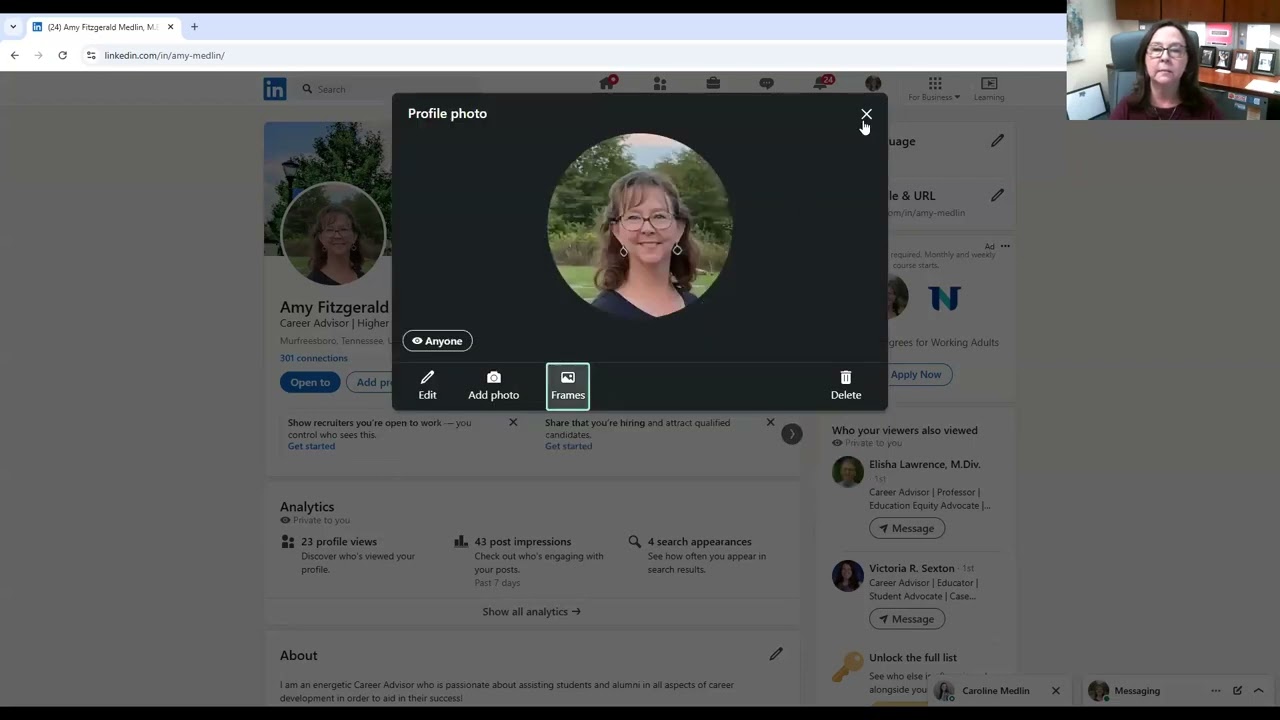Reload the LinkedIn page

(x=62, y=55)
